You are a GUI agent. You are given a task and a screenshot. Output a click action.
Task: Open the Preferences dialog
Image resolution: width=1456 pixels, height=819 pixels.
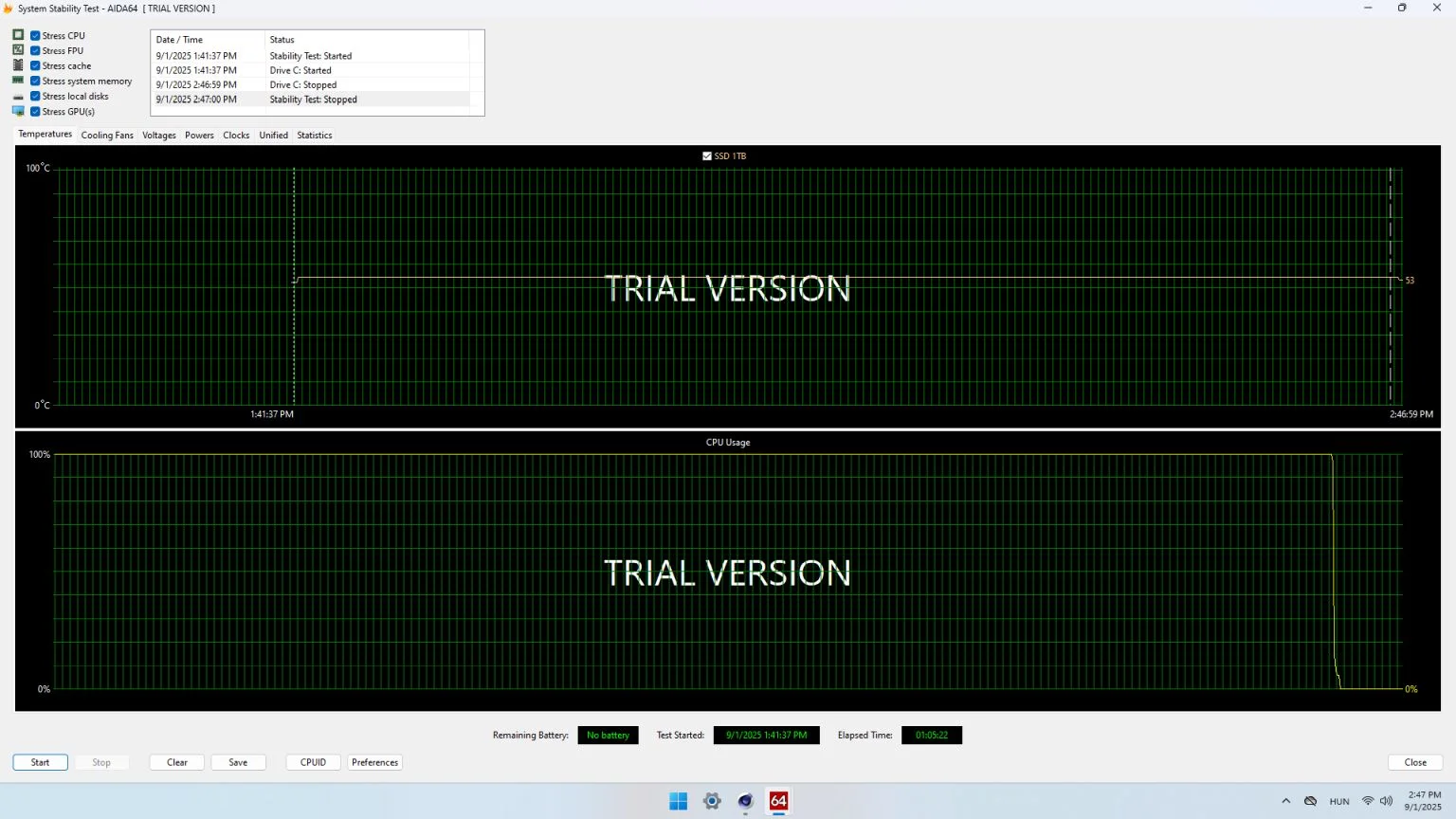[374, 762]
